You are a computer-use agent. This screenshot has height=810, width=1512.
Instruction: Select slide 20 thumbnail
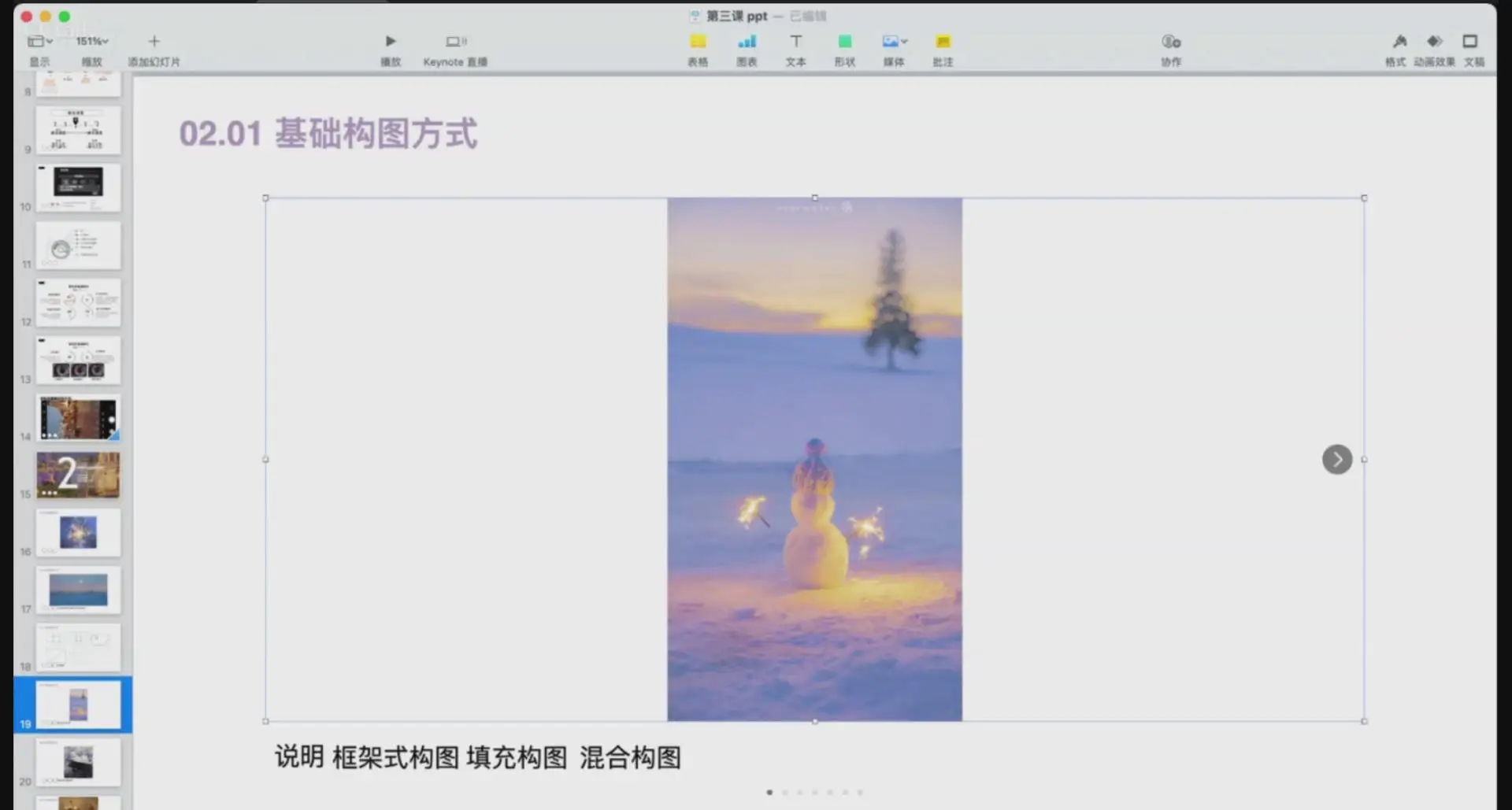pos(78,762)
